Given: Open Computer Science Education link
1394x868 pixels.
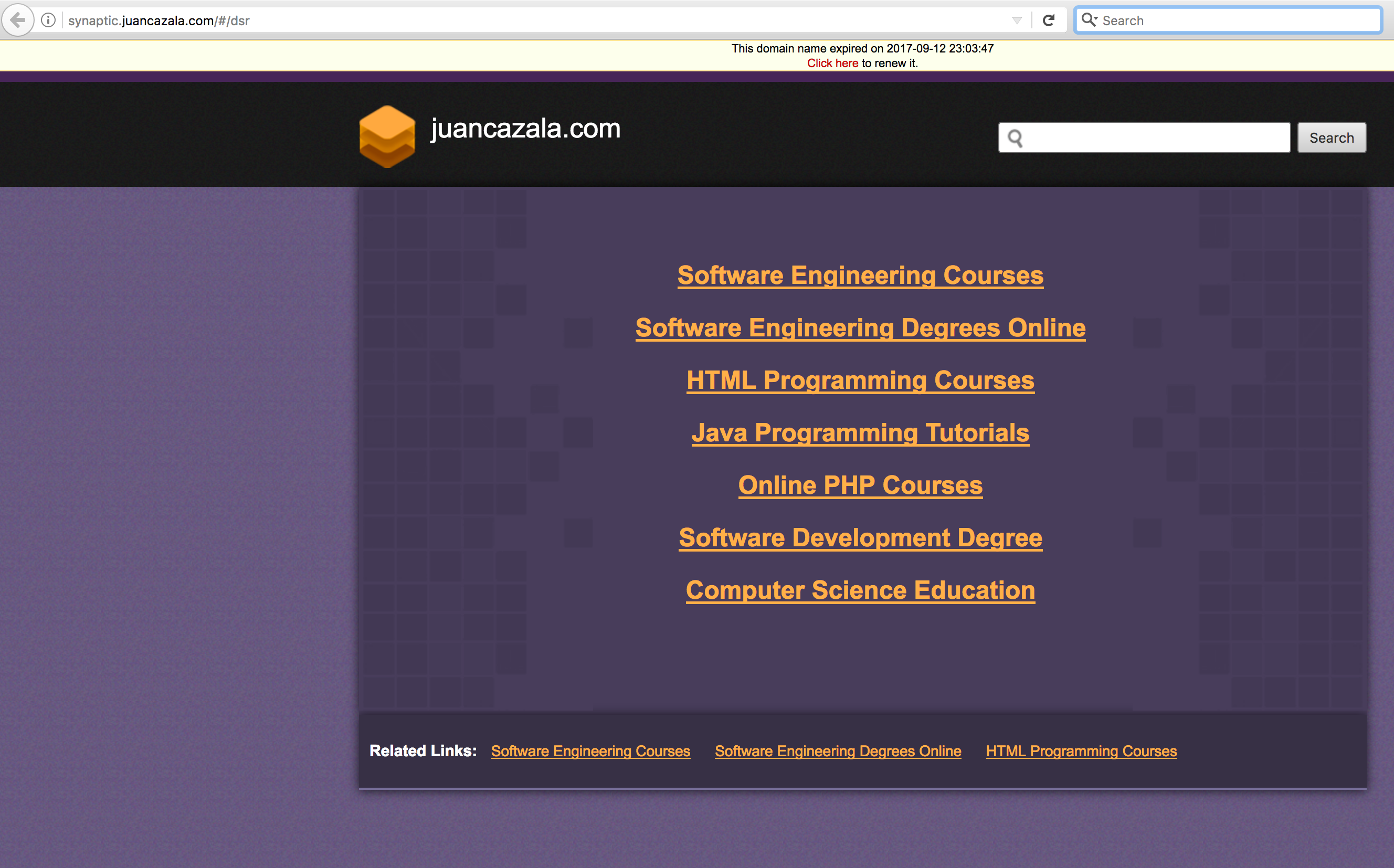Looking at the screenshot, I should click(860, 591).
